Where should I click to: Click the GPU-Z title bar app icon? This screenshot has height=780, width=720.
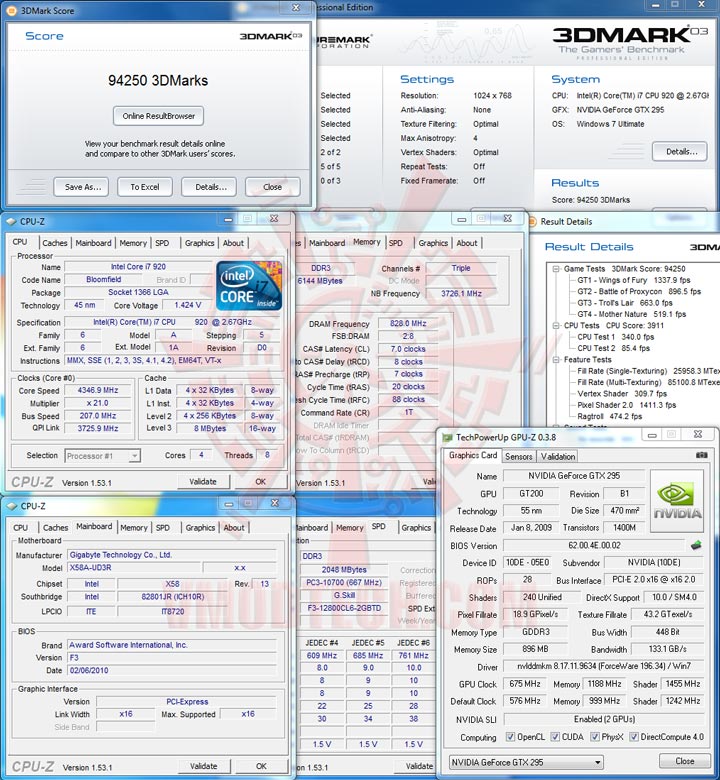coord(447,437)
